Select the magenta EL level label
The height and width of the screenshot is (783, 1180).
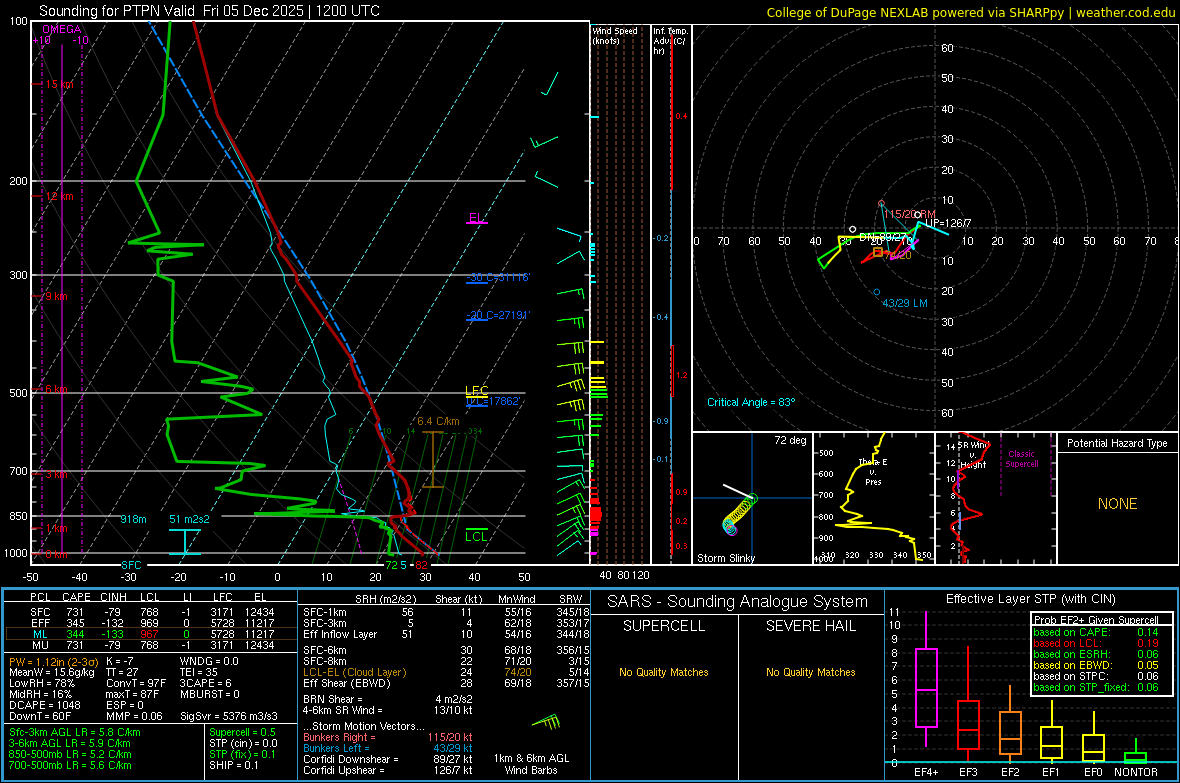pos(476,218)
